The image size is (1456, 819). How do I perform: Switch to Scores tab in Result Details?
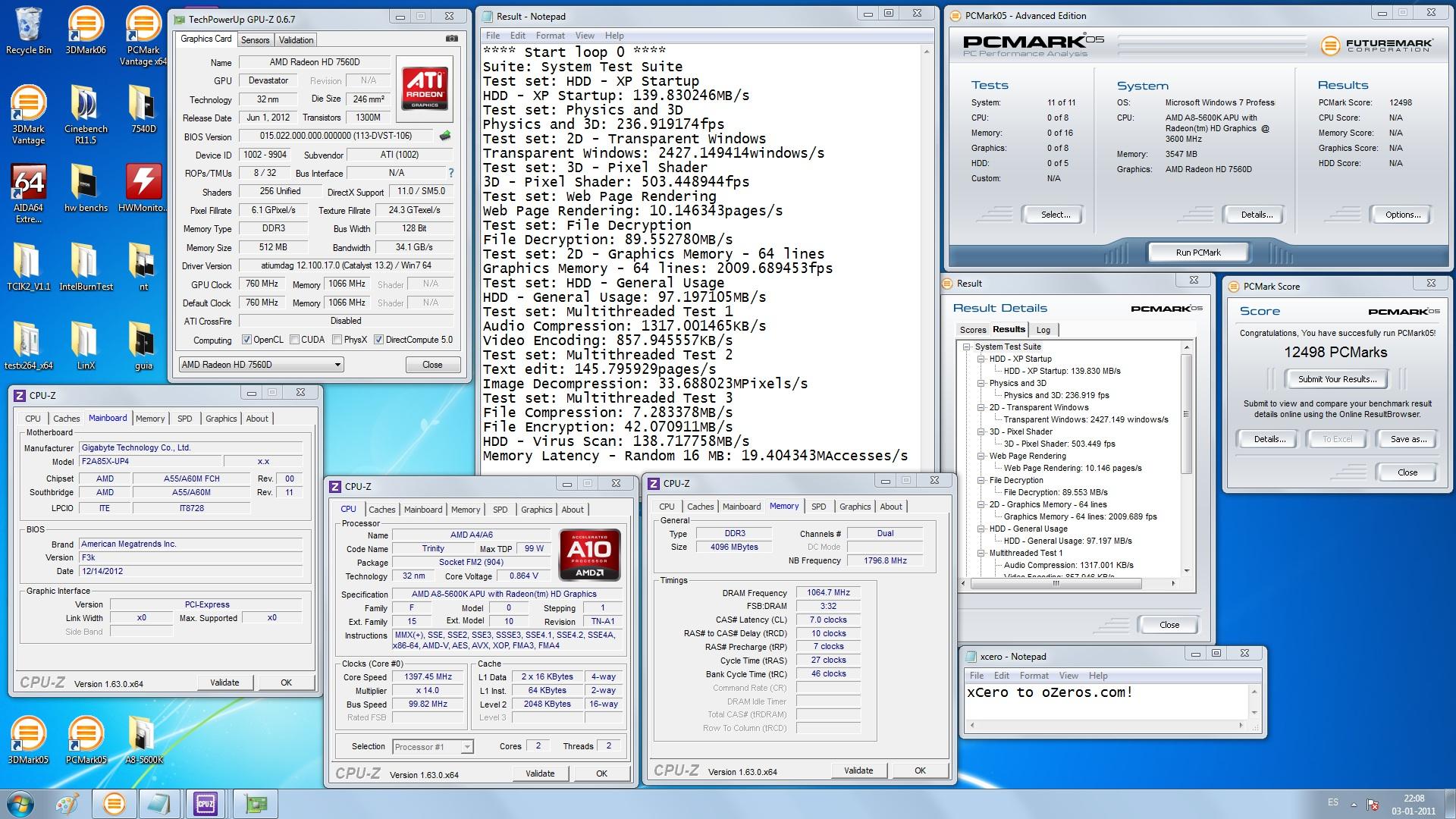pos(973,330)
